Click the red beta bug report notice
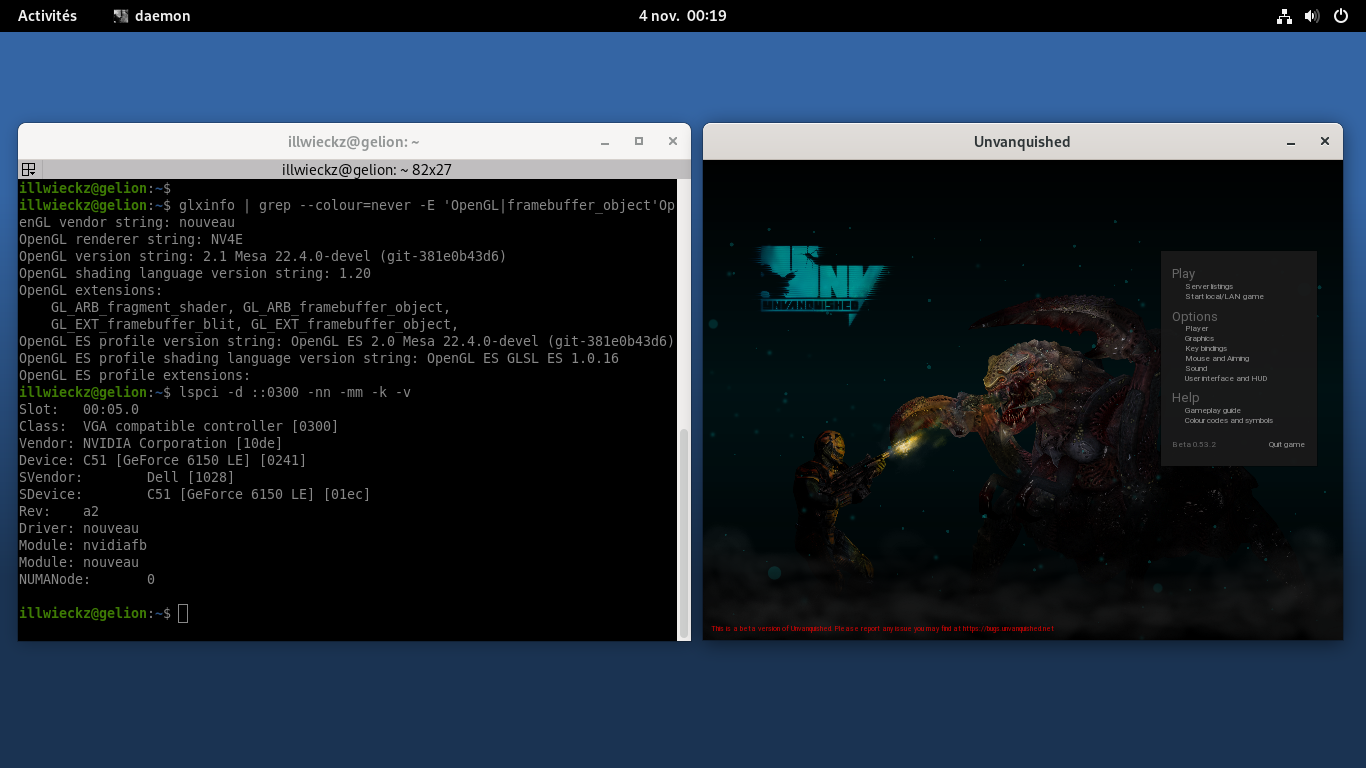1366x768 pixels. [882, 629]
